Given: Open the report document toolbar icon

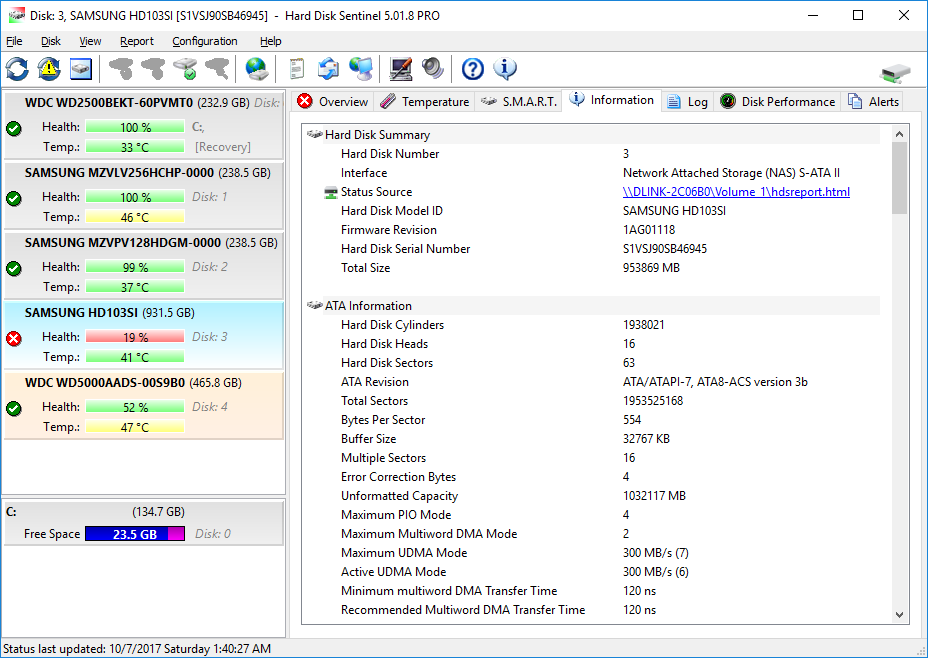Looking at the screenshot, I should coord(295,68).
